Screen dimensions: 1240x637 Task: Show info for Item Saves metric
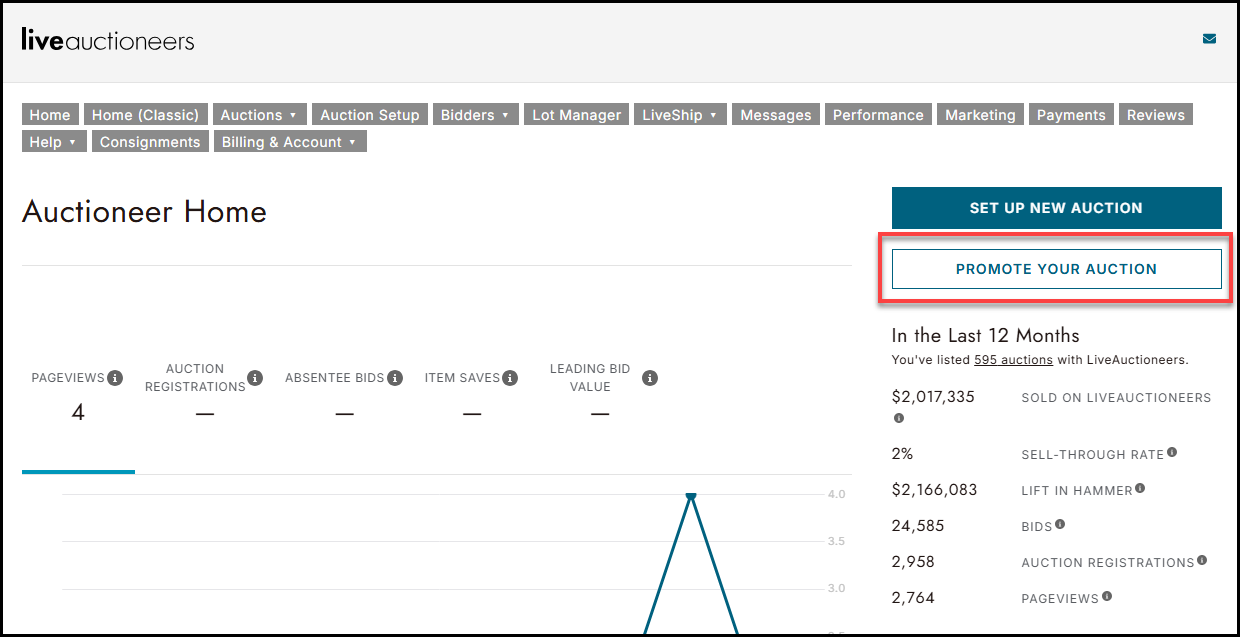(x=510, y=378)
